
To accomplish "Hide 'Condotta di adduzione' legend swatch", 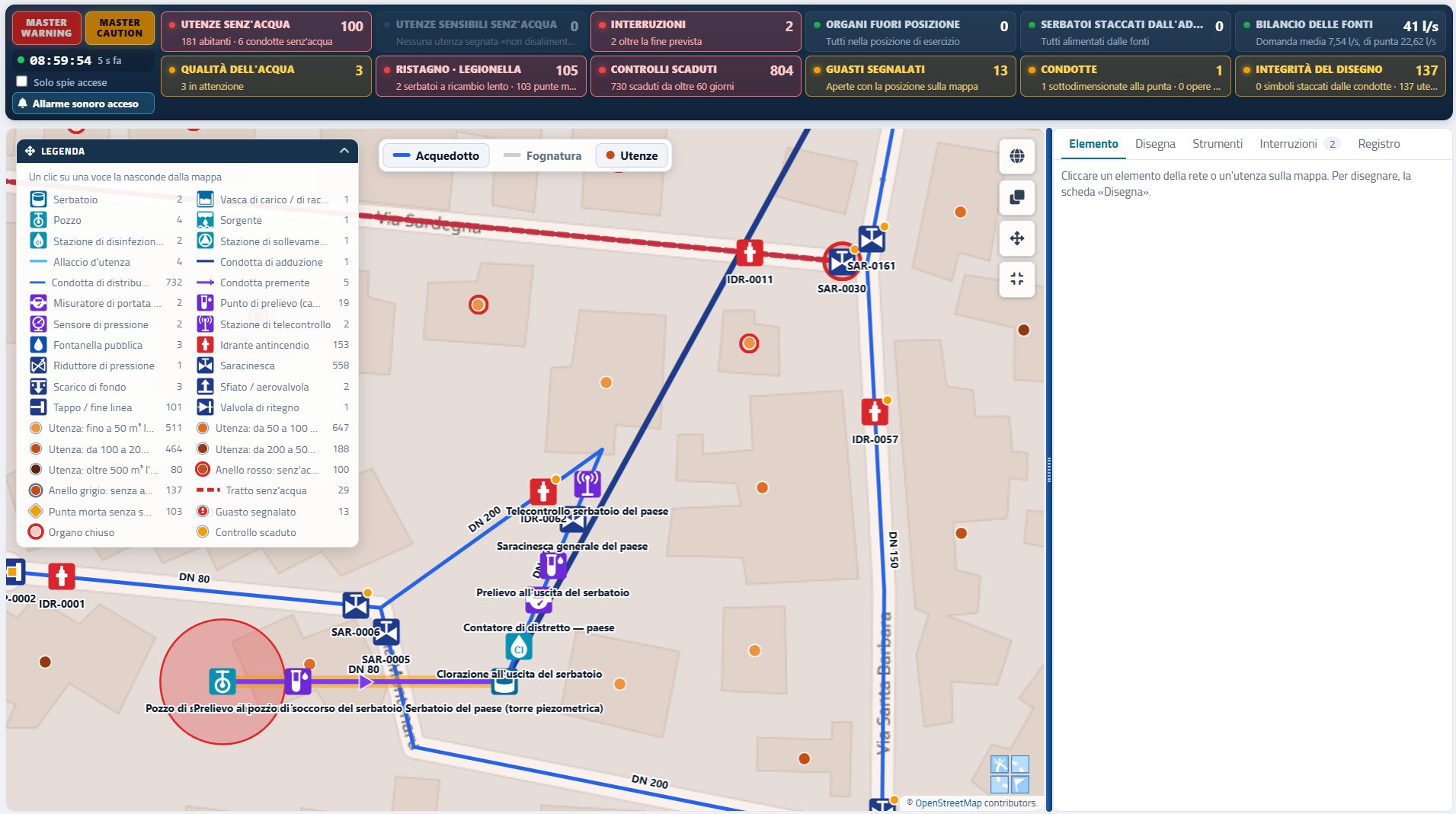I will coord(205,262).
